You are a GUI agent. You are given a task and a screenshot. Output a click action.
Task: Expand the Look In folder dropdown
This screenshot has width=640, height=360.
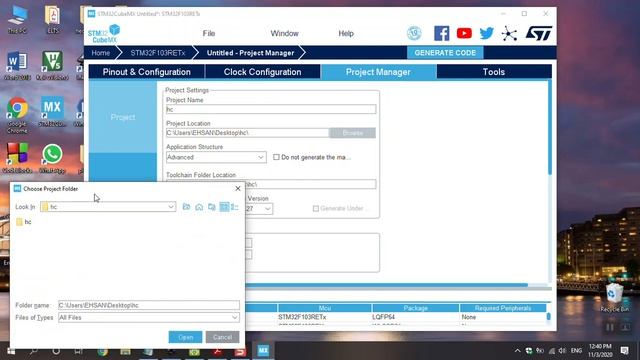click(x=171, y=207)
